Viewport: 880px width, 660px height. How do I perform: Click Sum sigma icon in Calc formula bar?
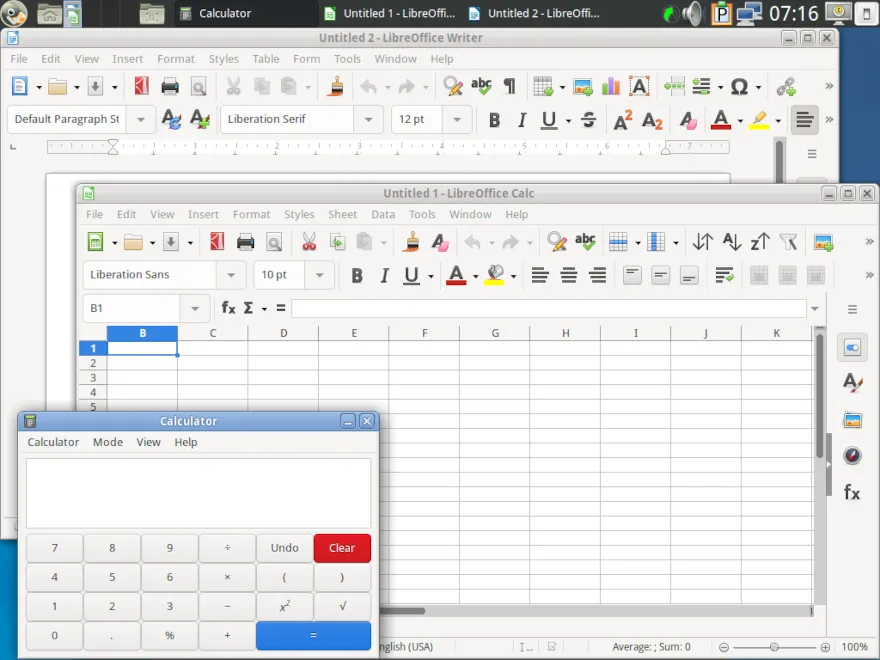(x=248, y=308)
